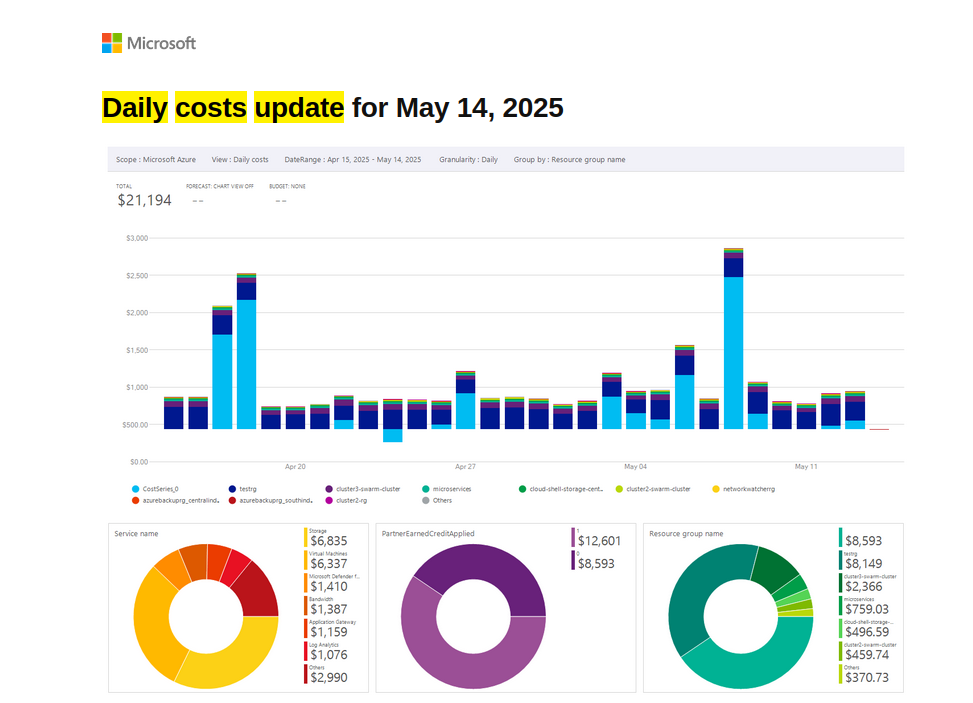
Task: Click the 'PartnerEarnedCreditApplied' card title
Action: pos(428,534)
